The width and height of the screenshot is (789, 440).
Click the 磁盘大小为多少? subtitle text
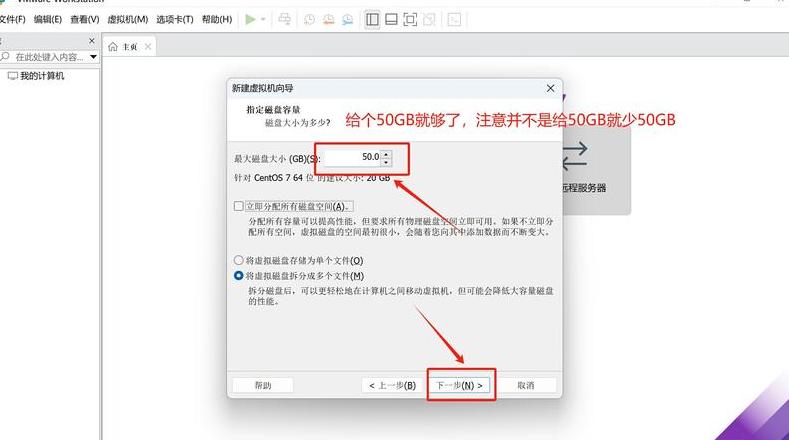tap(298, 122)
